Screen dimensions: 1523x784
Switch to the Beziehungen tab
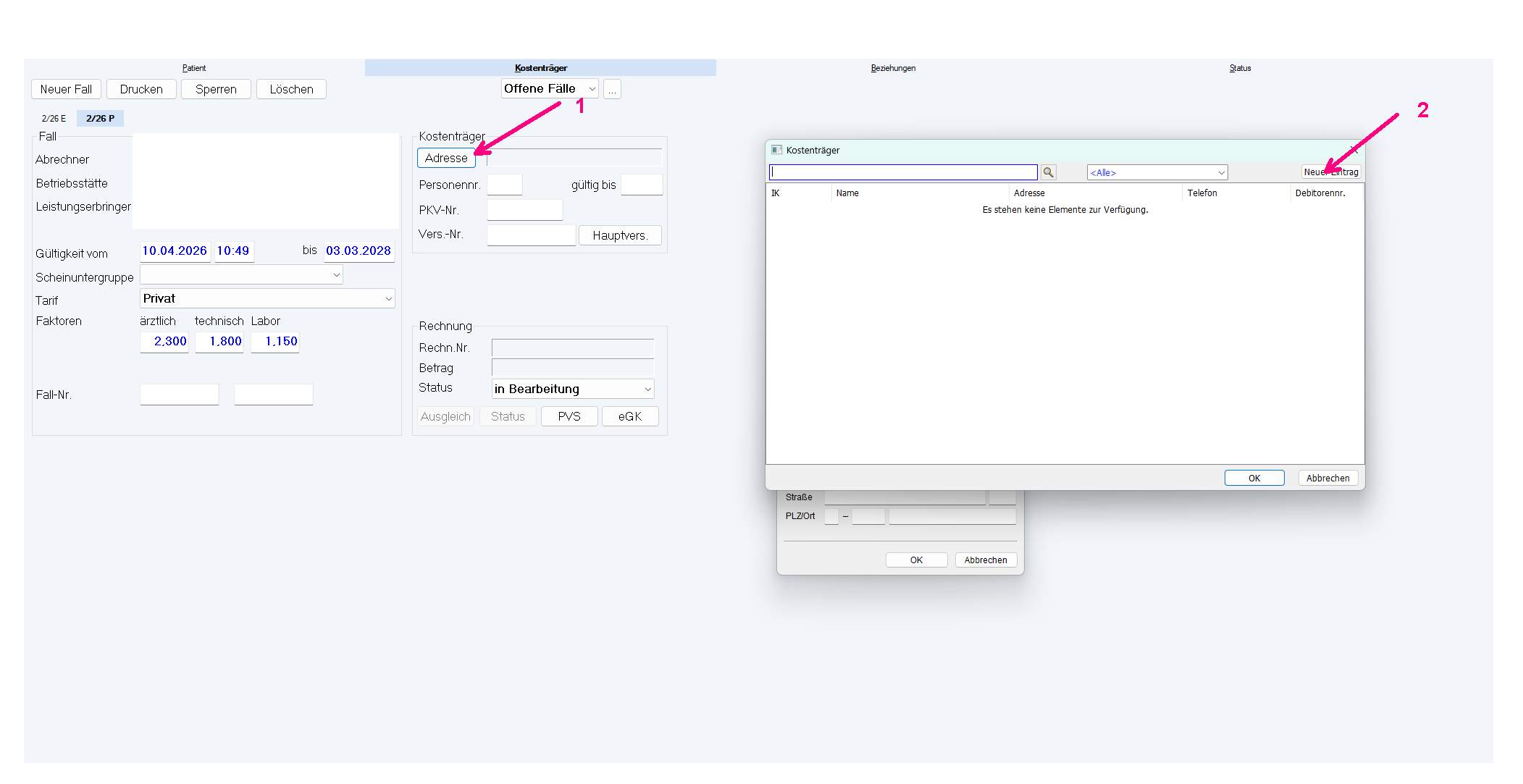(893, 68)
